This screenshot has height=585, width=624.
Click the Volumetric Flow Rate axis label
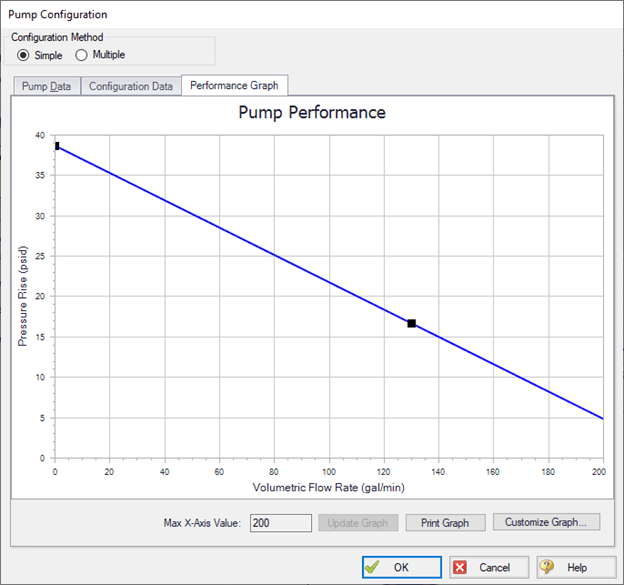click(x=329, y=488)
